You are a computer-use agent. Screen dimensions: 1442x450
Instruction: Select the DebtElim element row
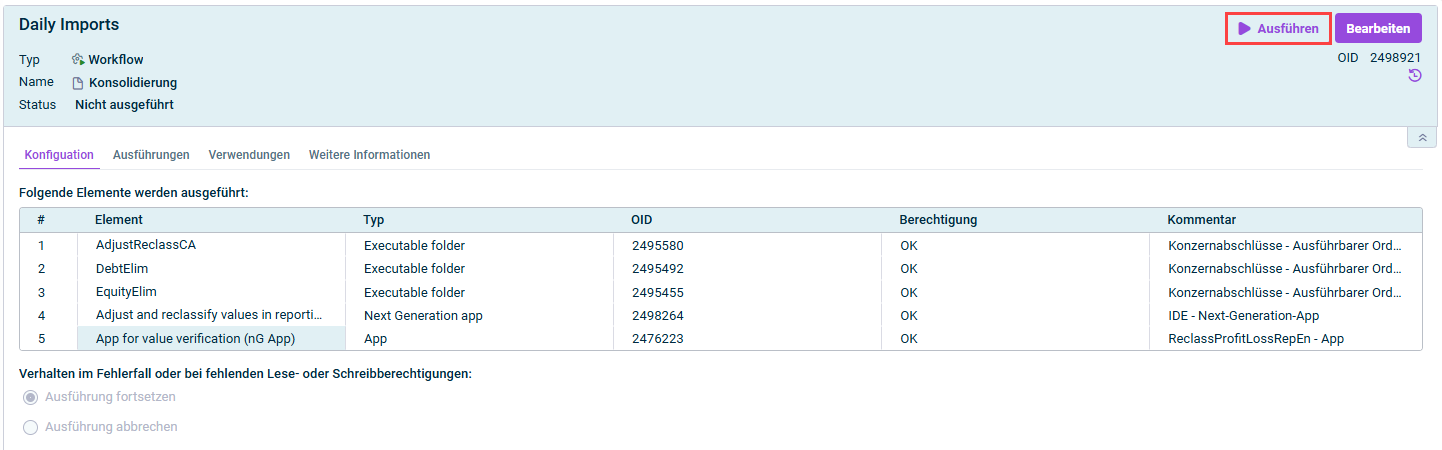[x=122, y=269]
